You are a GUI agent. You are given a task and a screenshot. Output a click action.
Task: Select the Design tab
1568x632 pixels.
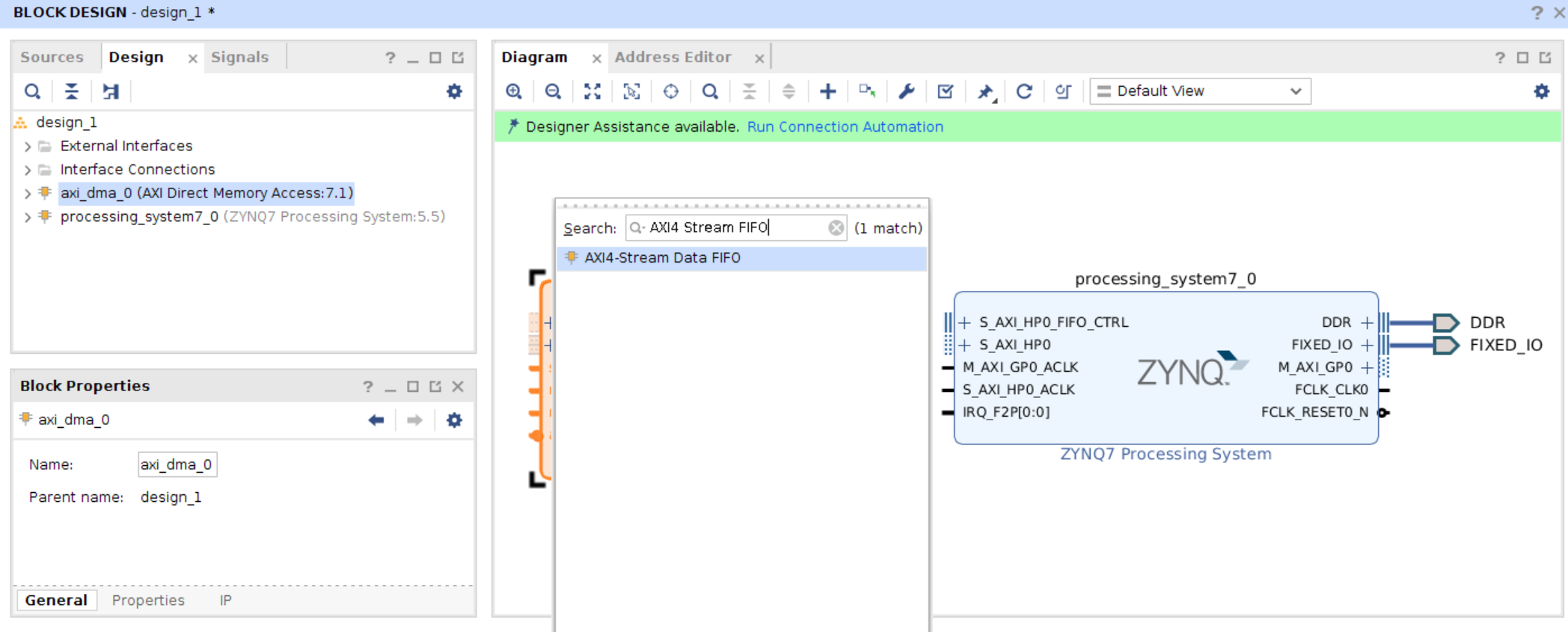pyautogui.click(x=136, y=57)
